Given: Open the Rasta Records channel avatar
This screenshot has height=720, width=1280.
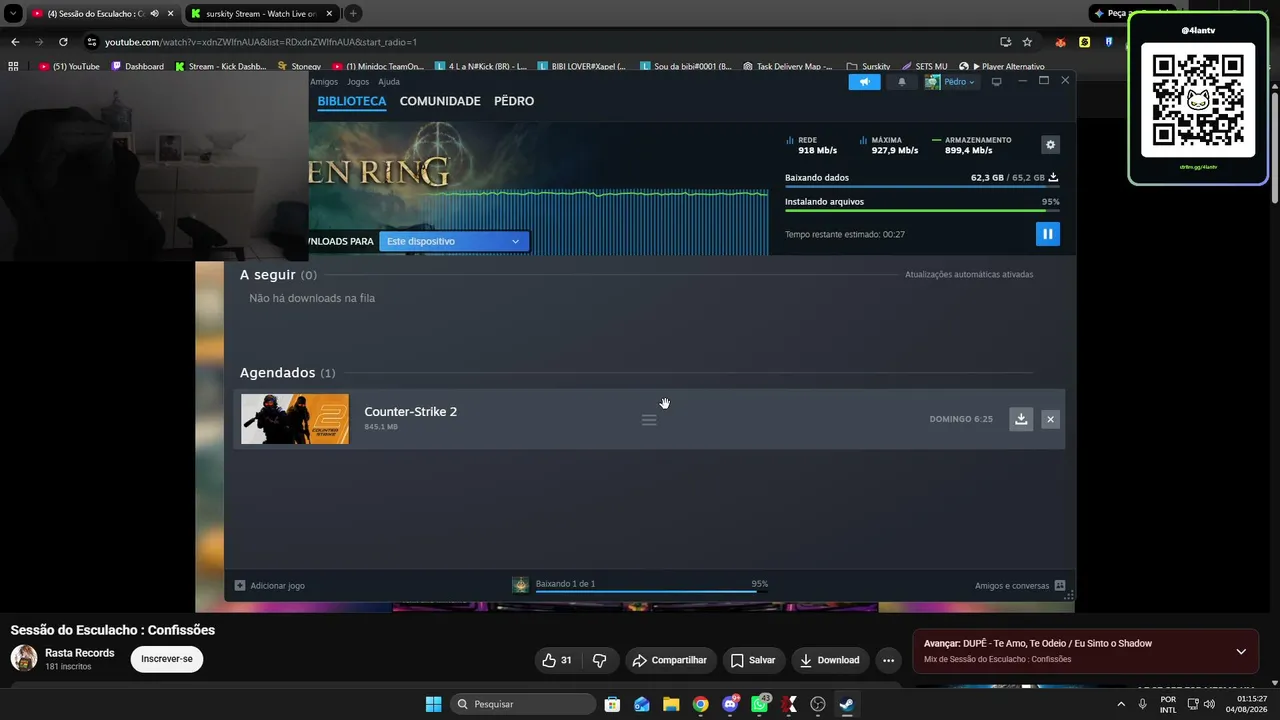Looking at the screenshot, I should (x=24, y=658).
